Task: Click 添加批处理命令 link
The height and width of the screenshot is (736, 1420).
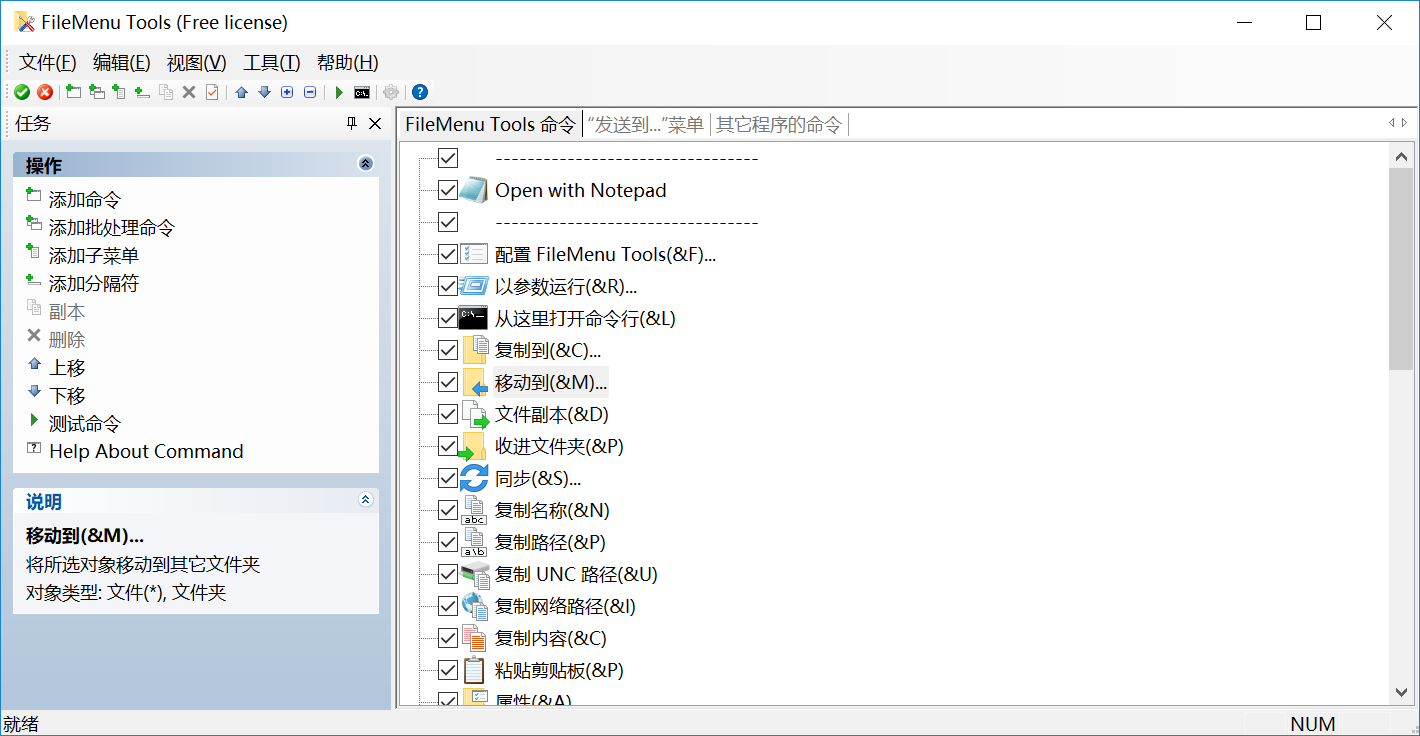Action: click(x=111, y=228)
